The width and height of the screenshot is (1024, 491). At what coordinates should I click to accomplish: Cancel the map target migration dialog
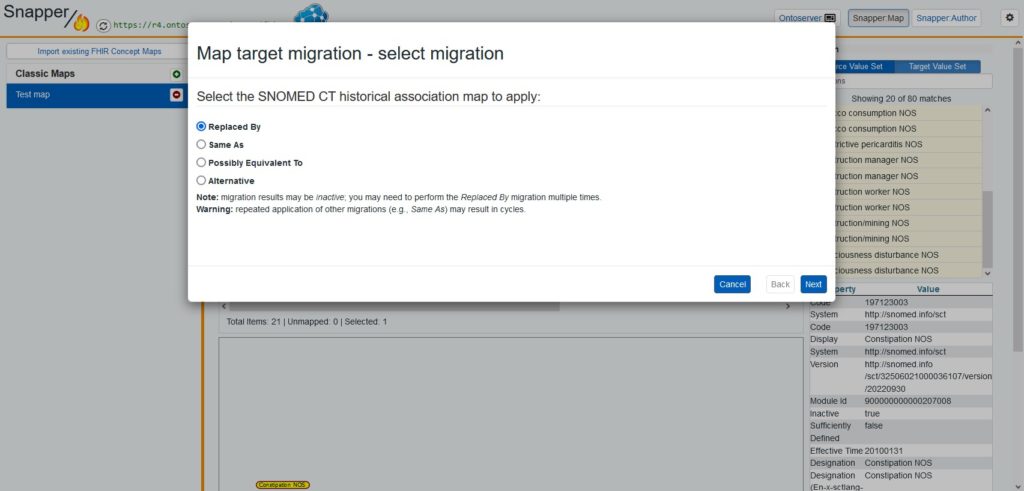[732, 284]
